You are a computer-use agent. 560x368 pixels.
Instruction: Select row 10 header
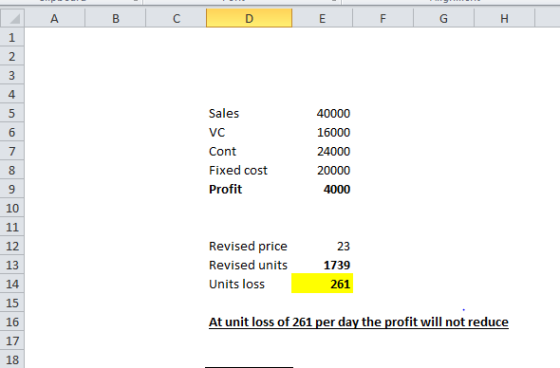coord(12,208)
